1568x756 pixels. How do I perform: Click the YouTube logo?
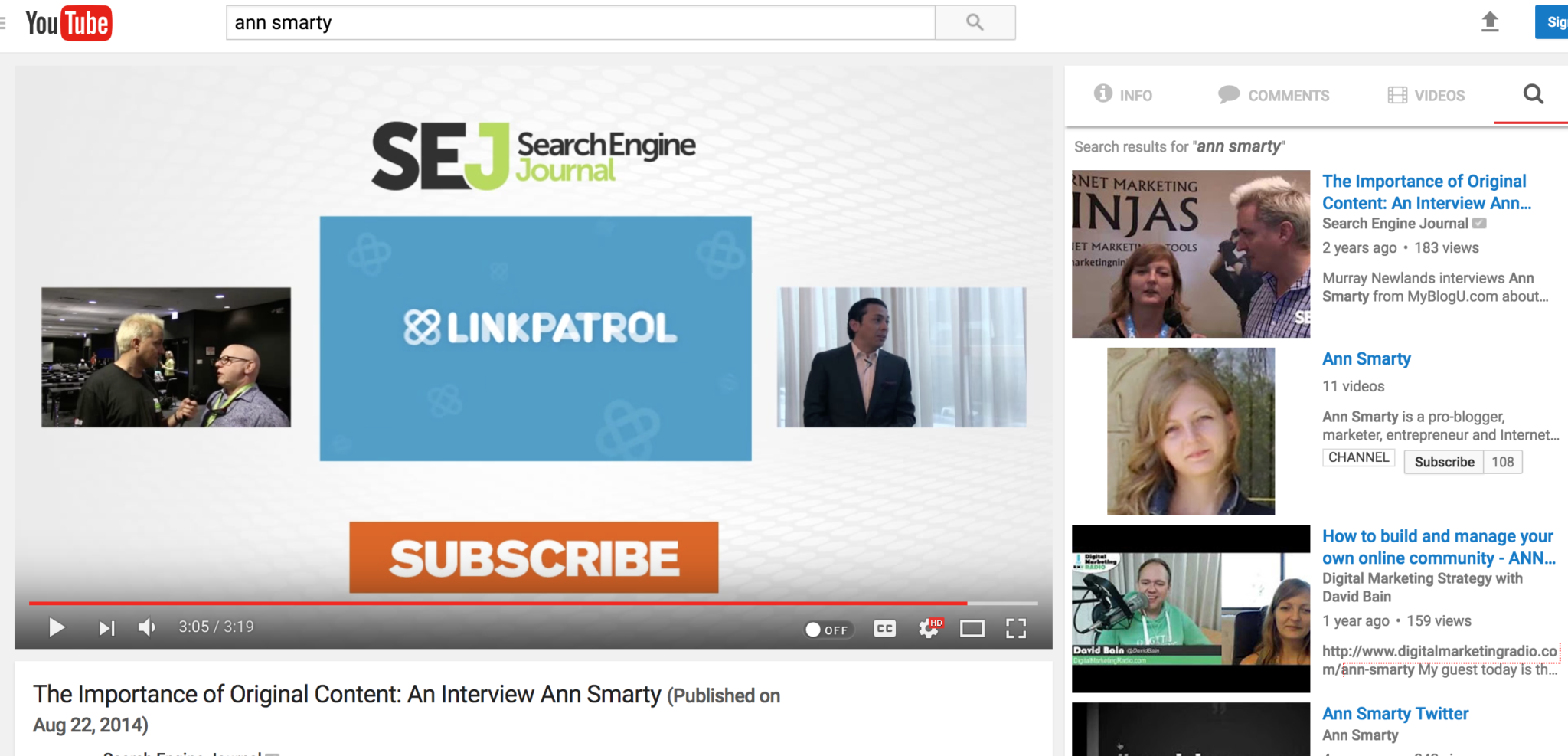(68, 23)
